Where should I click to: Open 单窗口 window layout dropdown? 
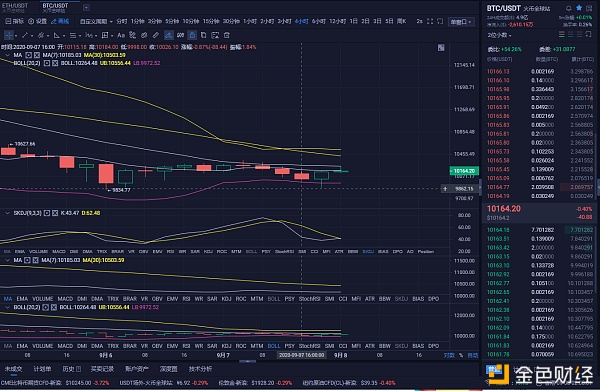(x=461, y=22)
